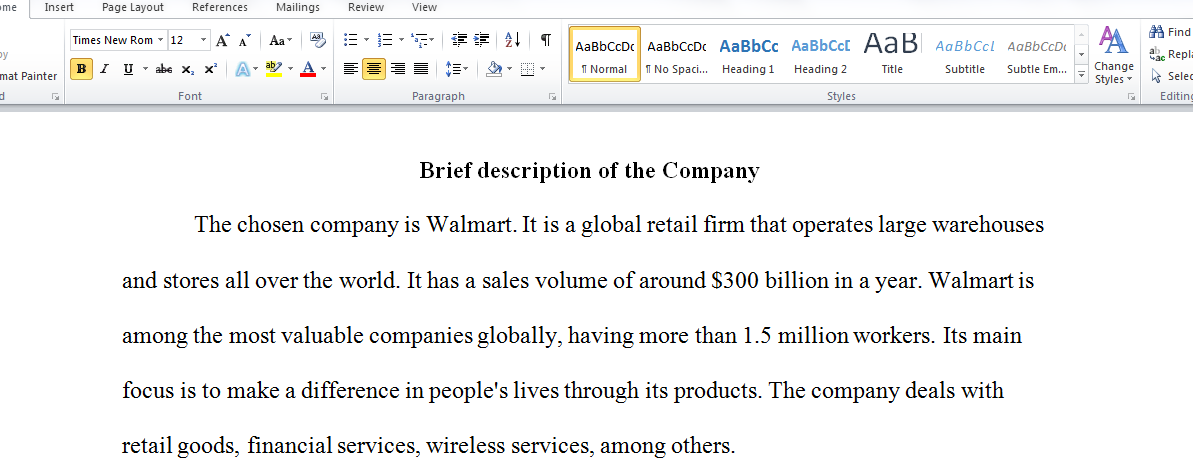Screen dimensions: 1193x476
Task: Open the Numbering library dropdown arrow
Action: (x=401, y=40)
